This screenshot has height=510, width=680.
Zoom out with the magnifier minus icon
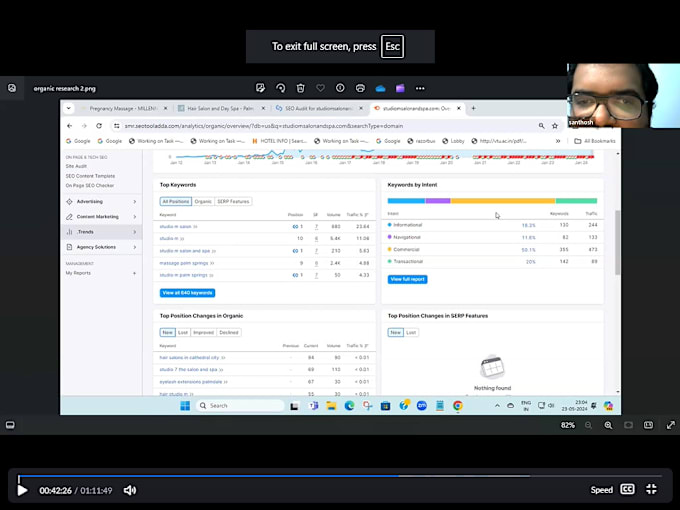[588, 425]
